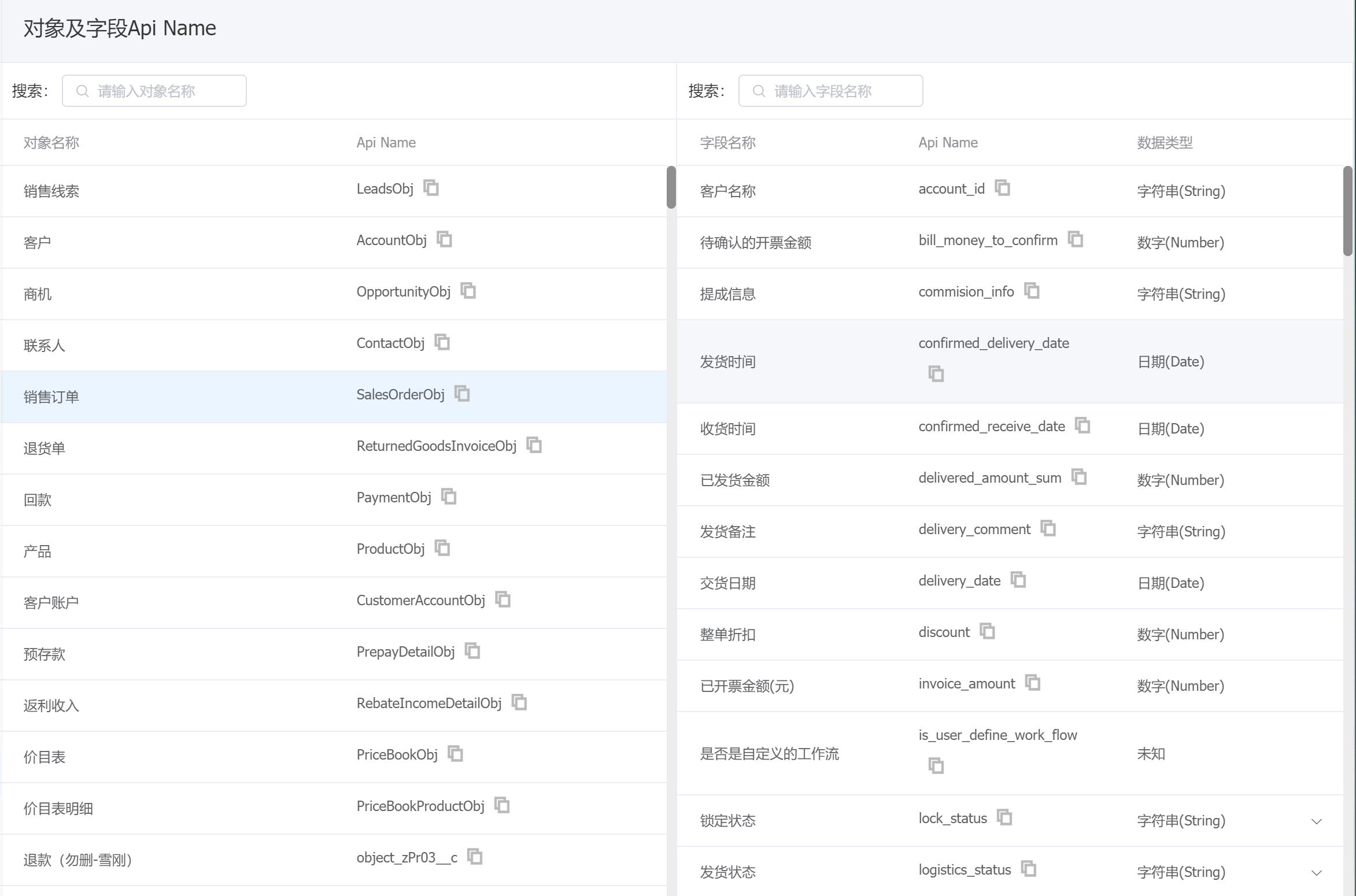Screen dimensions: 1356x896
Task: Copy the invoice_amount field name
Action: (1033, 683)
